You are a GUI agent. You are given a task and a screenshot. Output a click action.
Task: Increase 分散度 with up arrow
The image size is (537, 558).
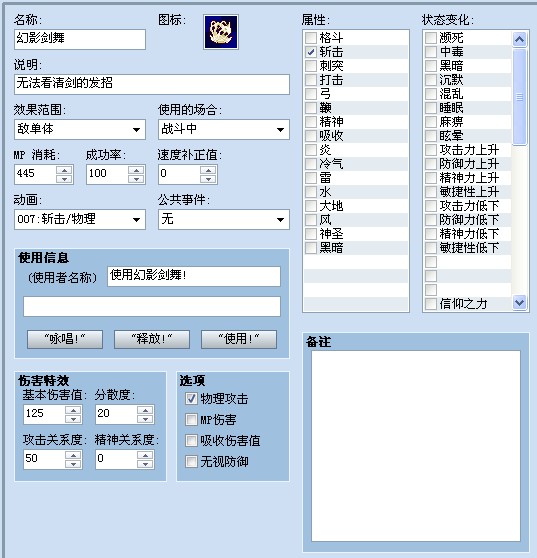tap(145, 410)
